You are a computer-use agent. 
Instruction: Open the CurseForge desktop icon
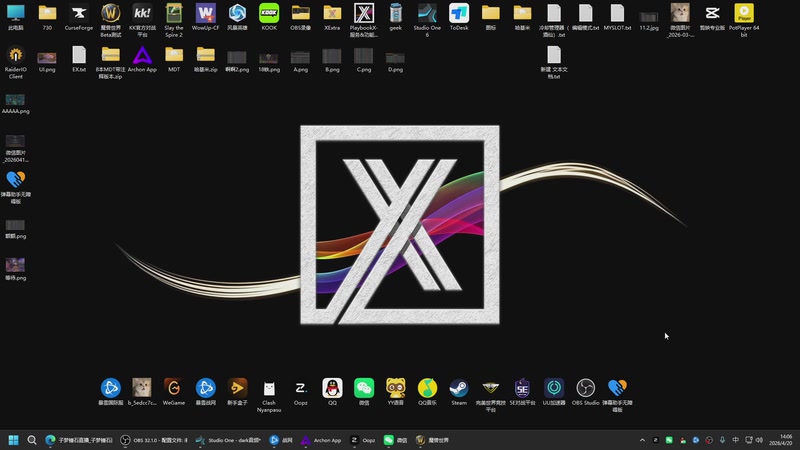79,17
